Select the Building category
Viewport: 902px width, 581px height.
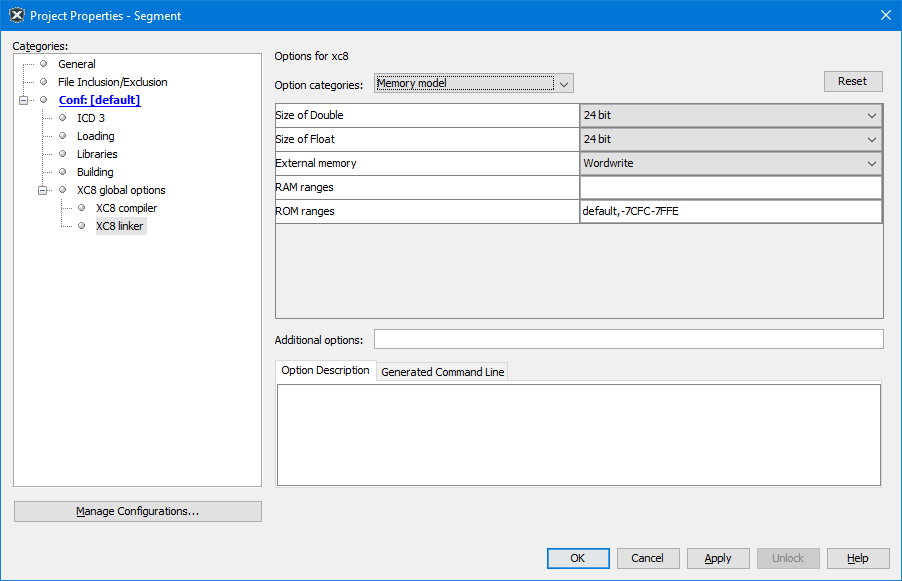tap(95, 171)
